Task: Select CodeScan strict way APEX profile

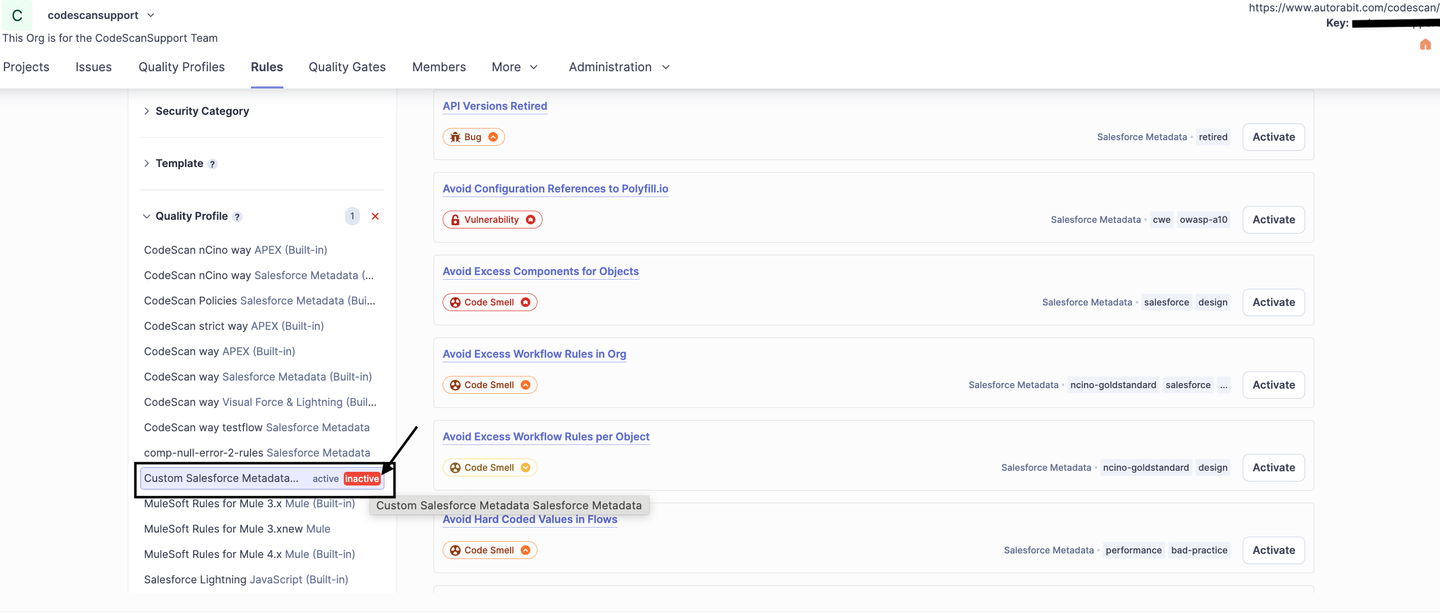Action: coord(234,326)
